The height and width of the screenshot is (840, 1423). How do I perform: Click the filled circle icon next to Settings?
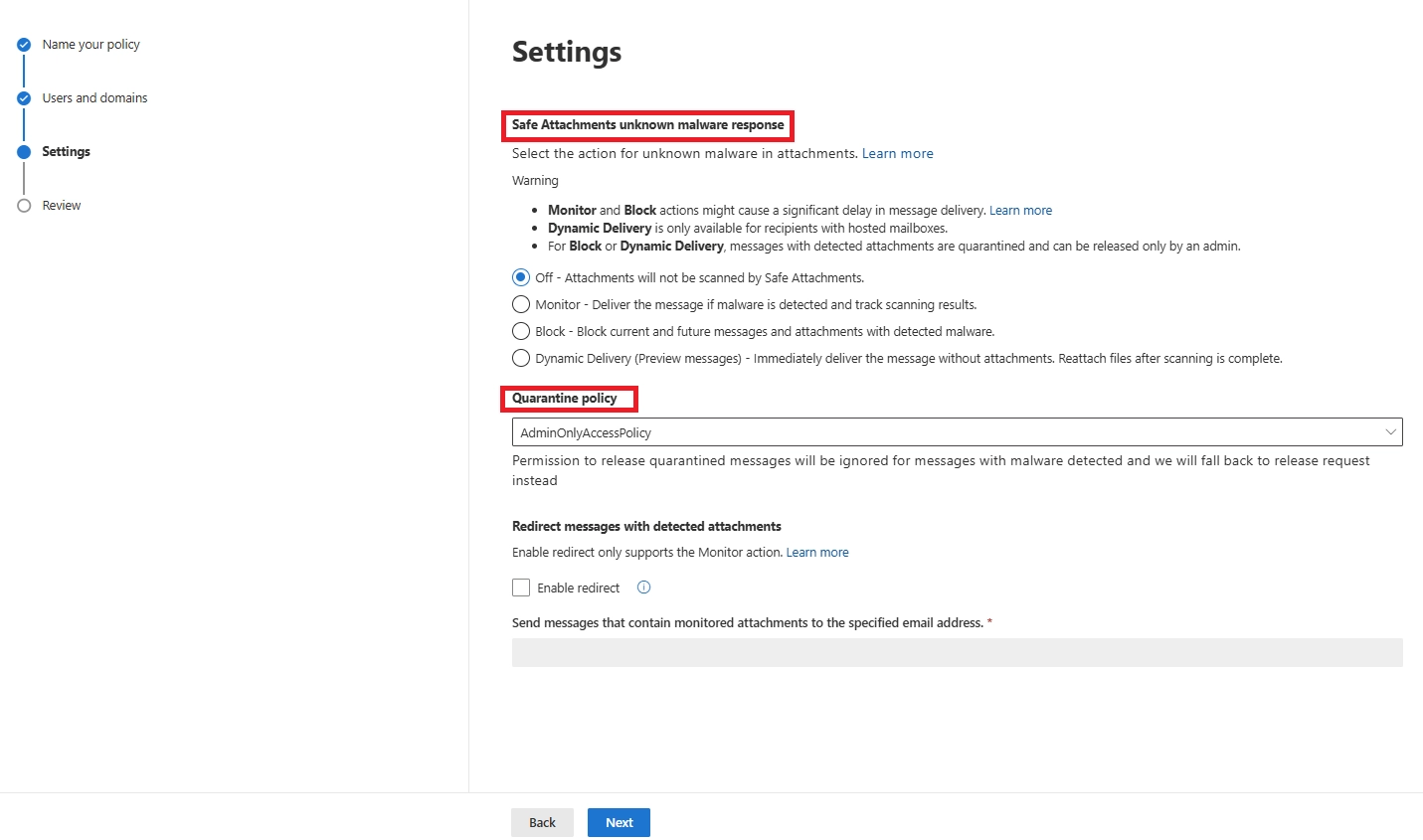tap(23, 151)
